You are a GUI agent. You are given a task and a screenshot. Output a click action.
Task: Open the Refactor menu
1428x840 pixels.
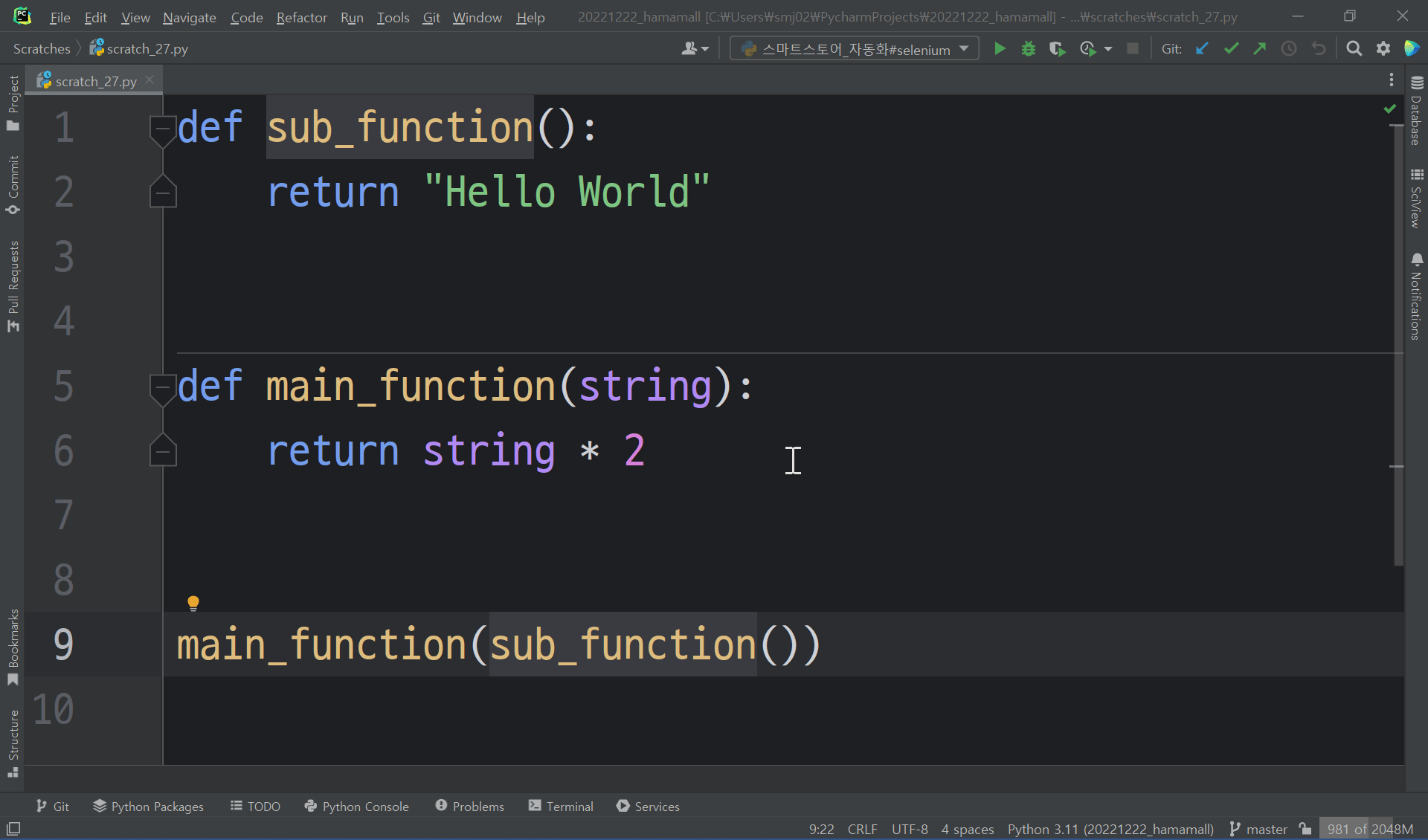tap(301, 17)
